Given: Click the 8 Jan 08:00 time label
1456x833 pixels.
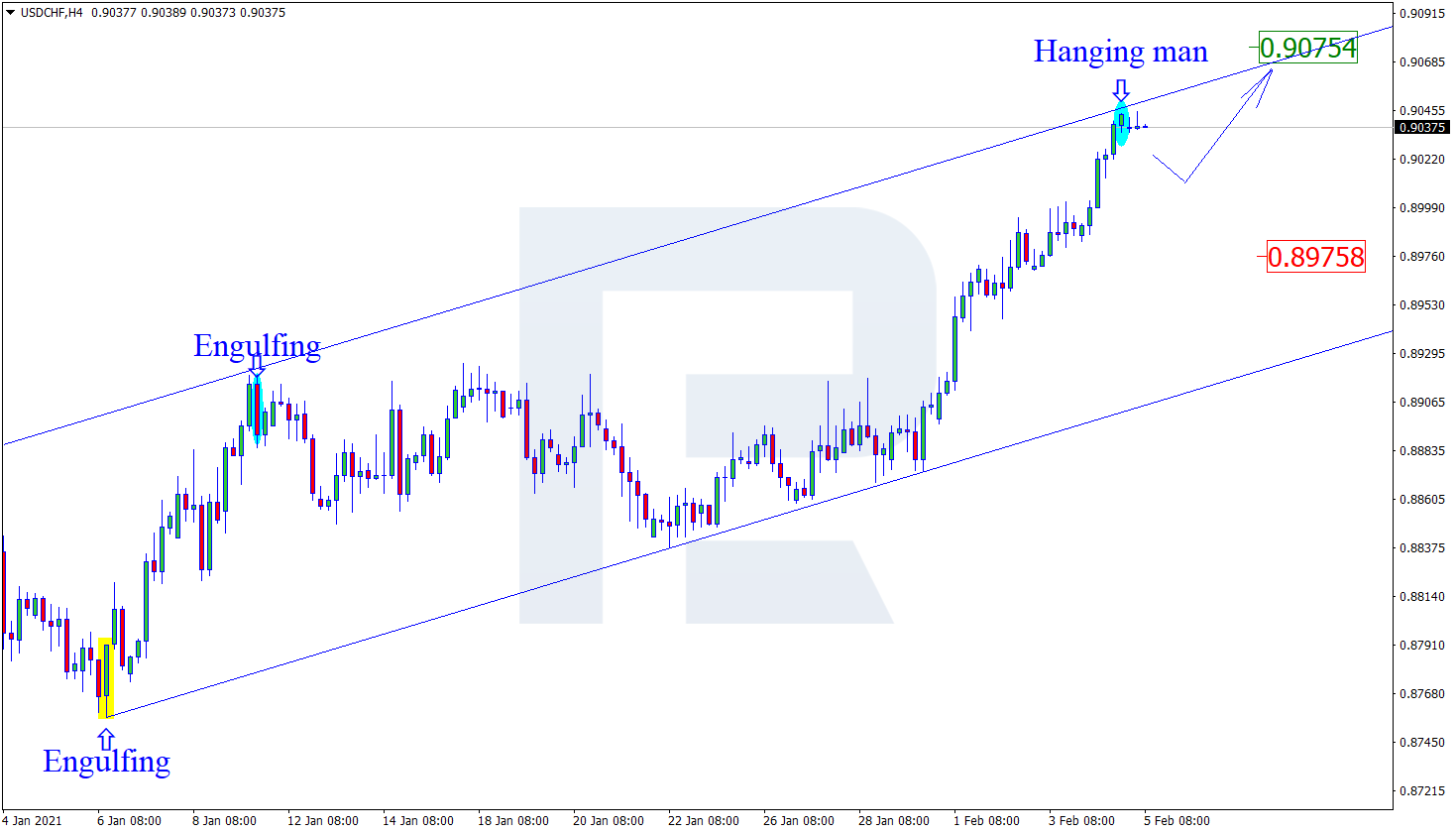Looking at the screenshot, I should 224,821.
